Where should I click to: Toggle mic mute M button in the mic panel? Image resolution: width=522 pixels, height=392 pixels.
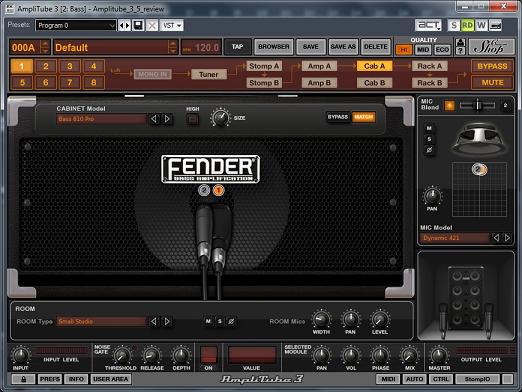pyautogui.click(x=429, y=128)
